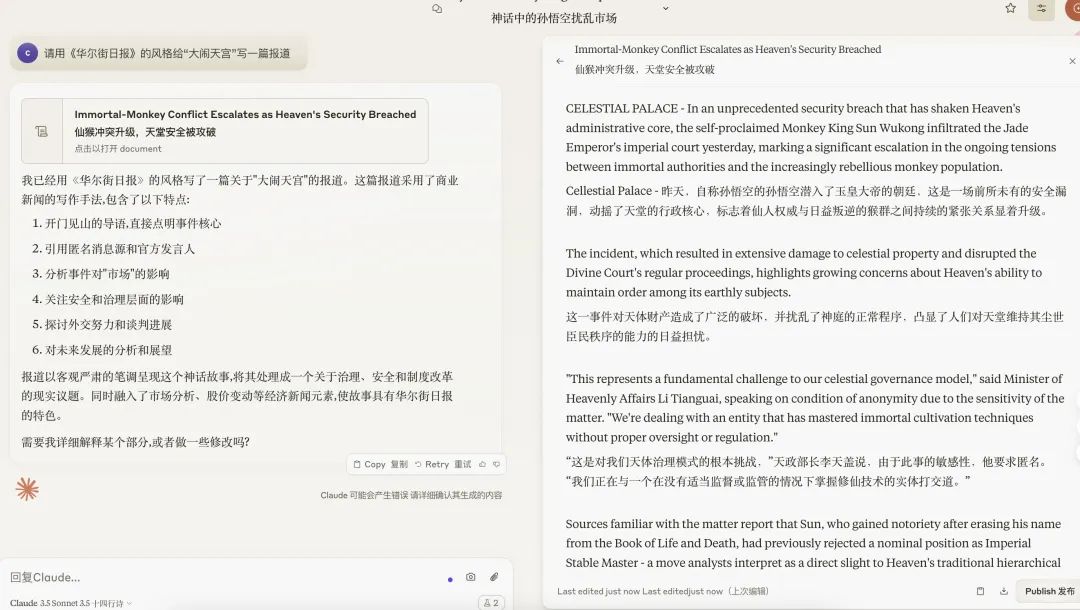Open the flask tools badge showing 2
Viewport: 1080px width, 610px height.
click(491, 603)
